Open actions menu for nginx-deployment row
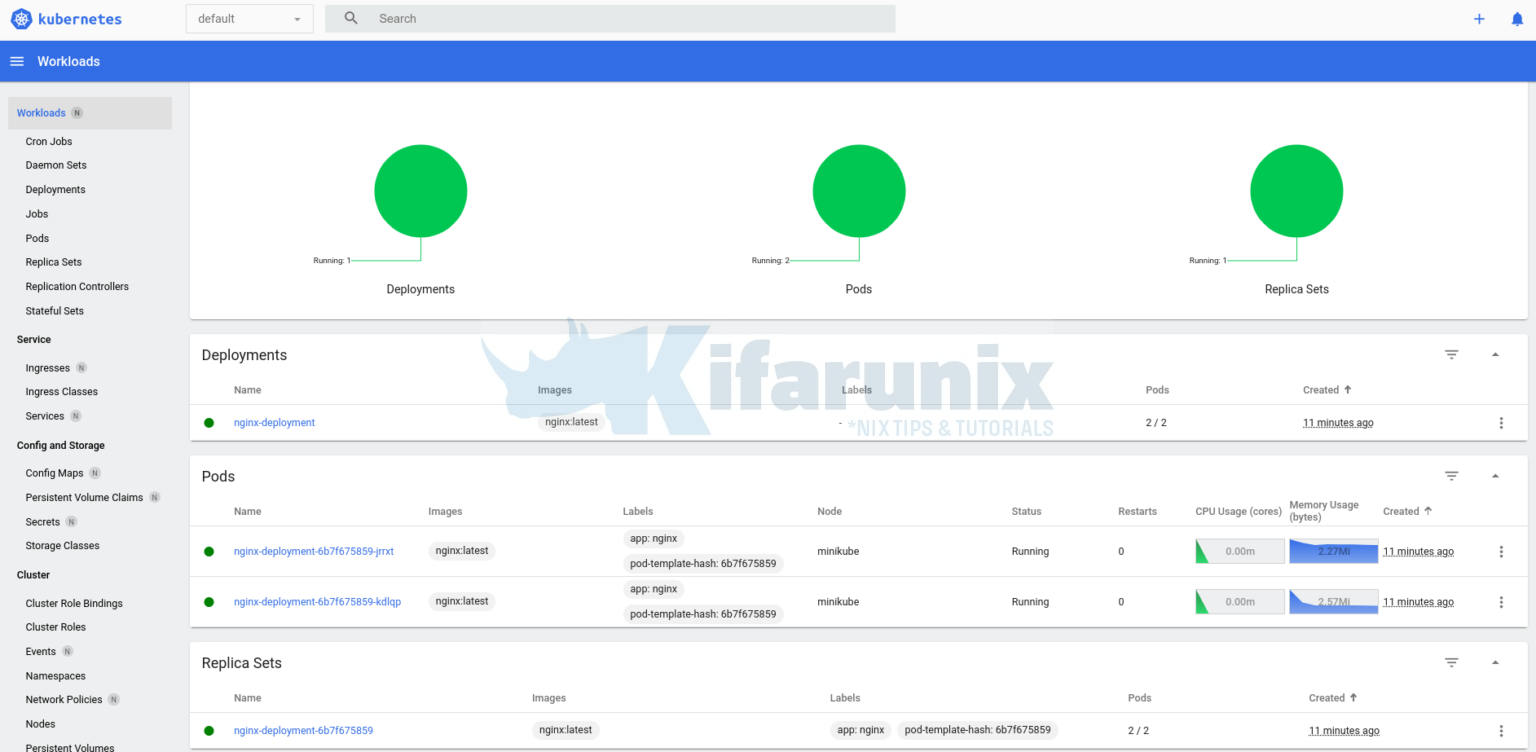Image resolution: width=1536 pixels, height=752 pixels. (1501, 423)
